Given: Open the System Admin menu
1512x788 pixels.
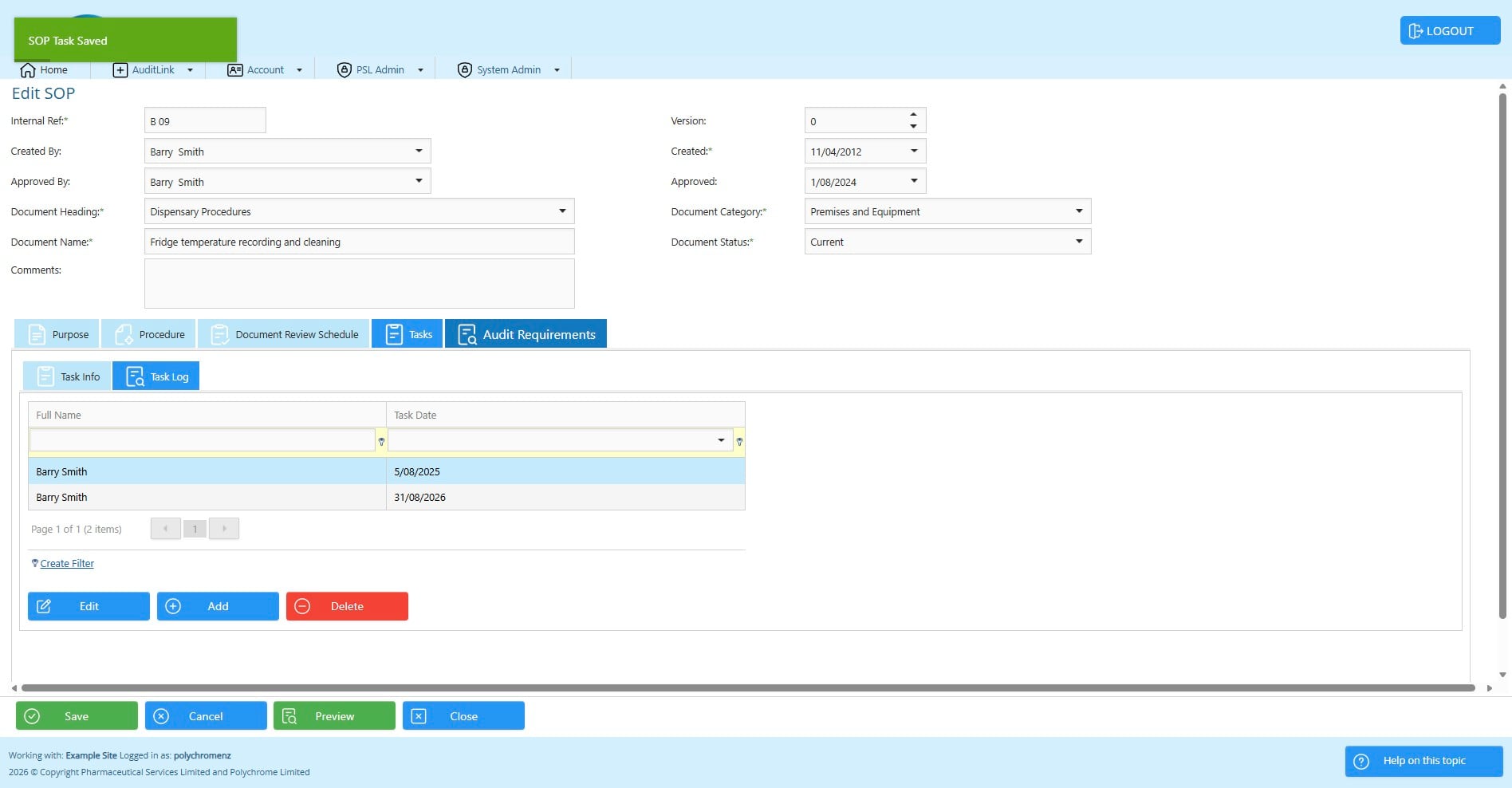Looking at the screenshot, I should 509,70.
